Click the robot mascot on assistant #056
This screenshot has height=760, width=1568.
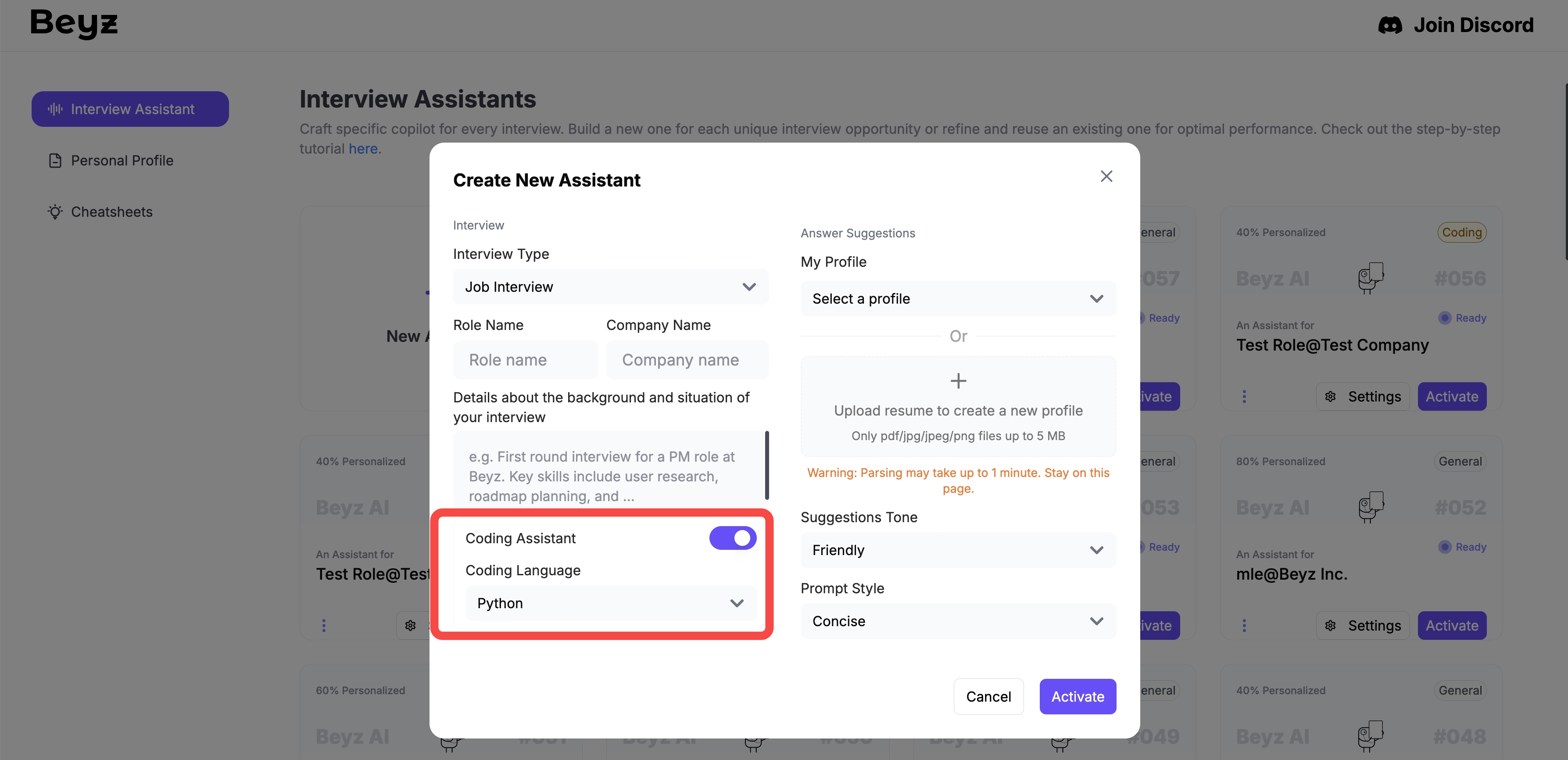click(1371, 278)
